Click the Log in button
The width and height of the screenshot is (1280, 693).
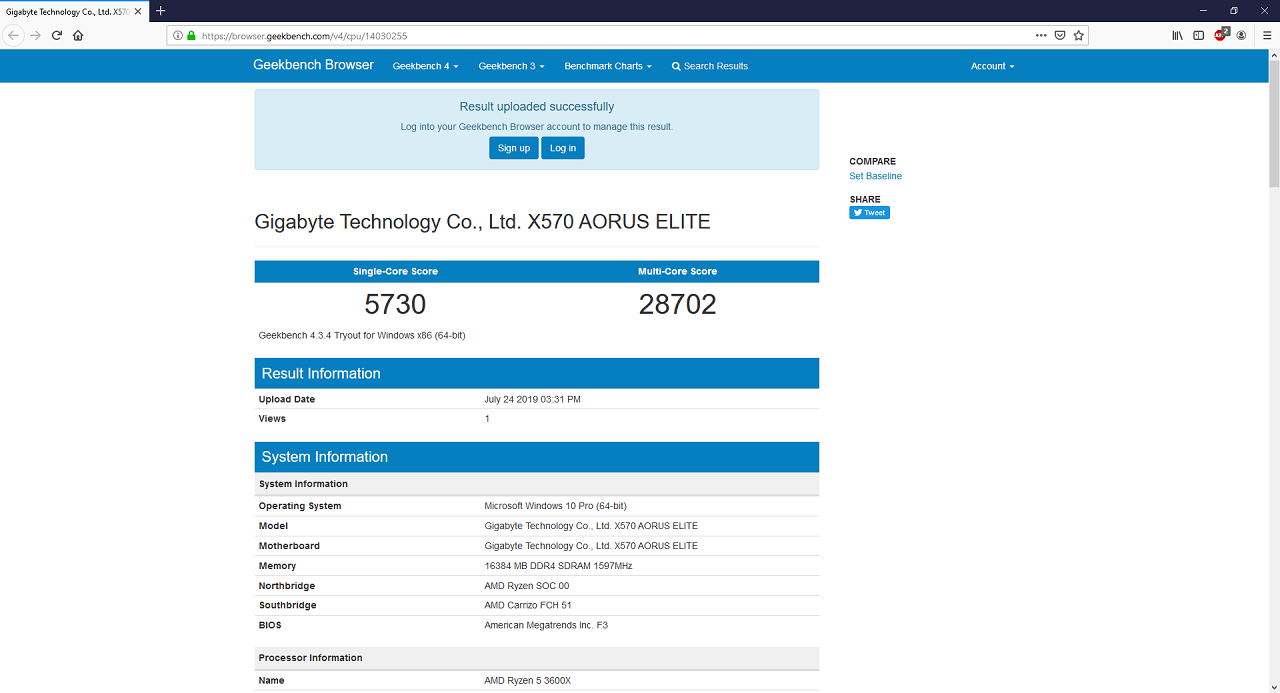coord(563,148)
